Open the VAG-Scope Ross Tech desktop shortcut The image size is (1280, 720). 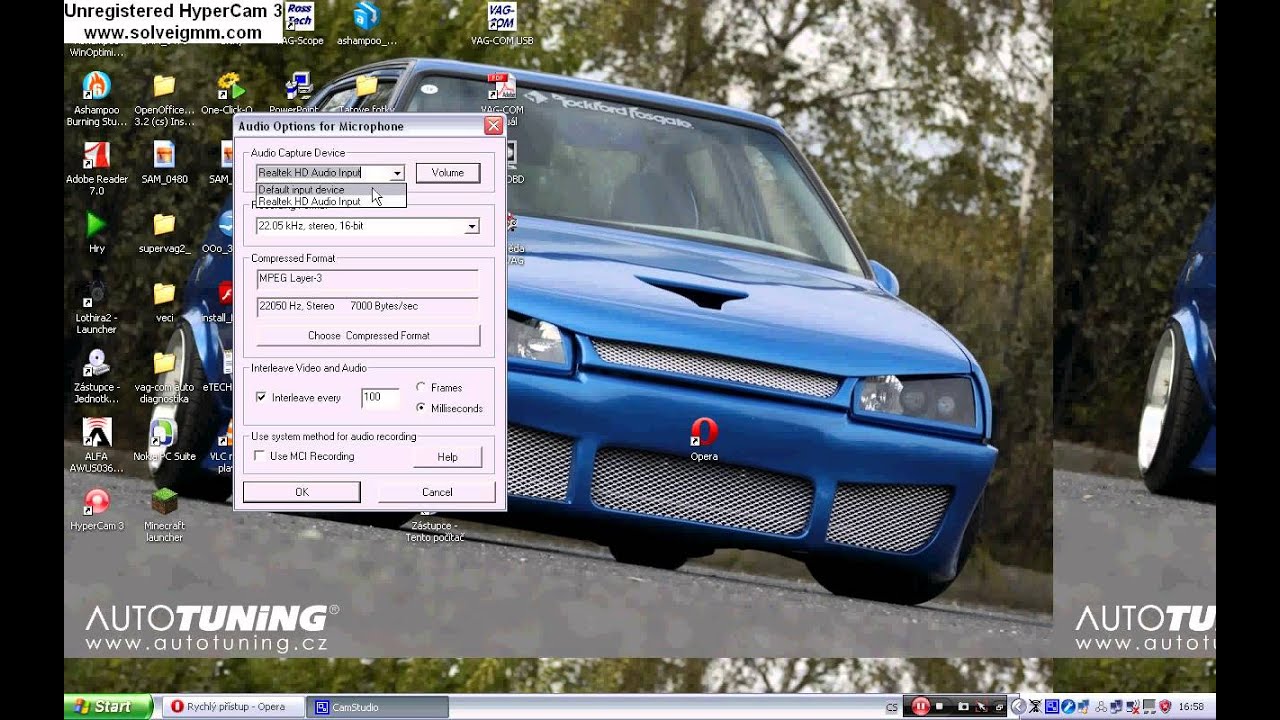click(x=300, y=24)
